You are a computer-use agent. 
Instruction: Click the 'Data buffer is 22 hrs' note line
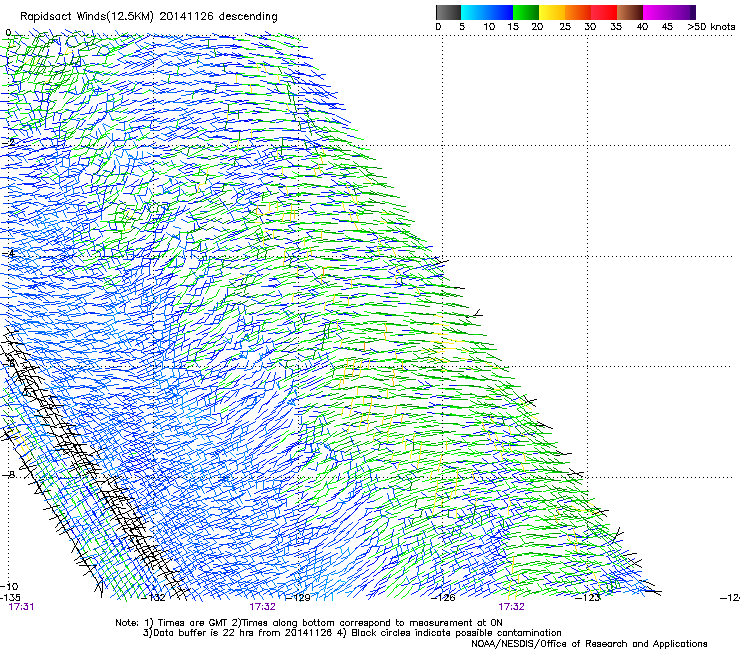tap(352, 633)
